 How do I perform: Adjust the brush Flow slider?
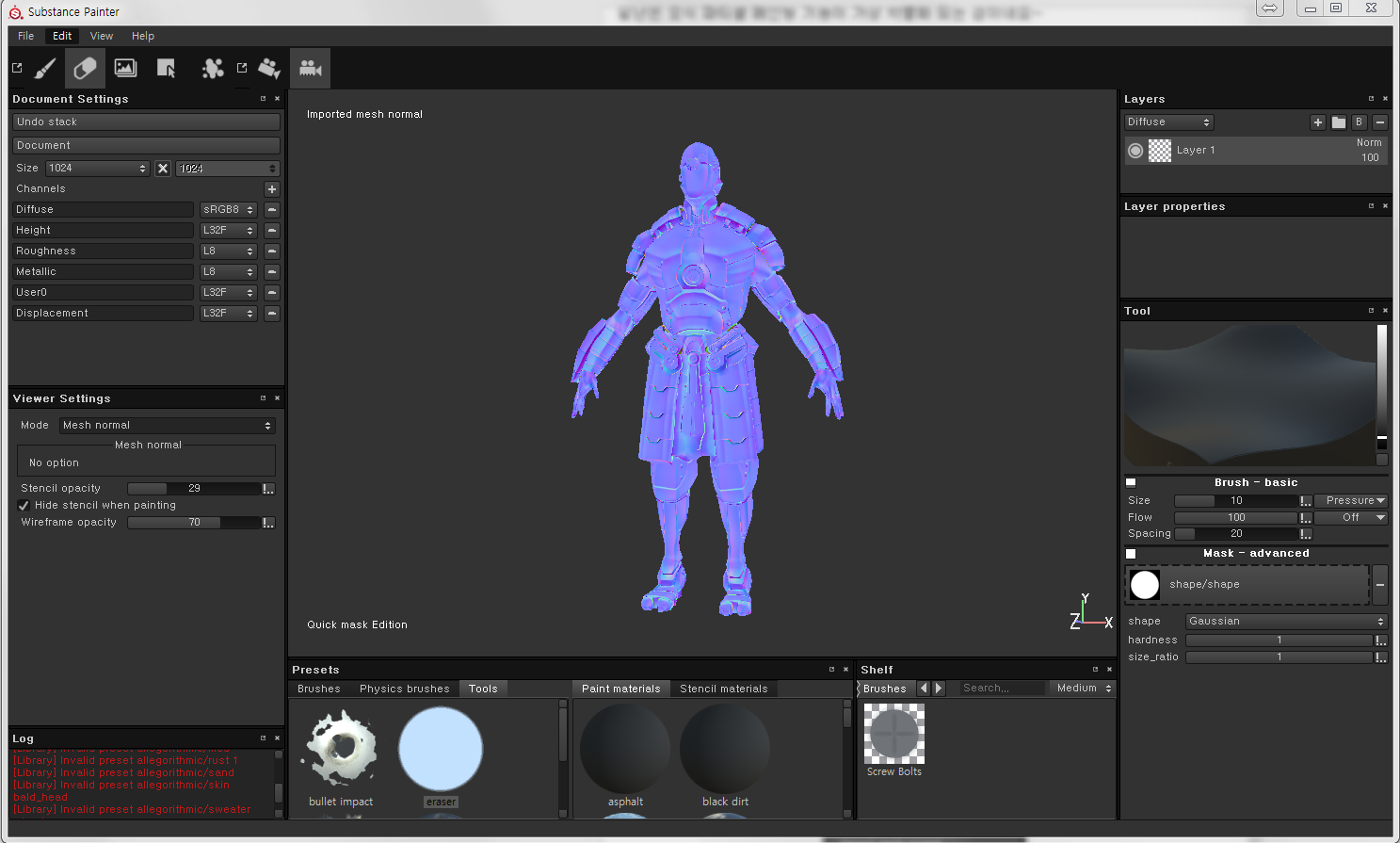click(x=1236, y=518)
